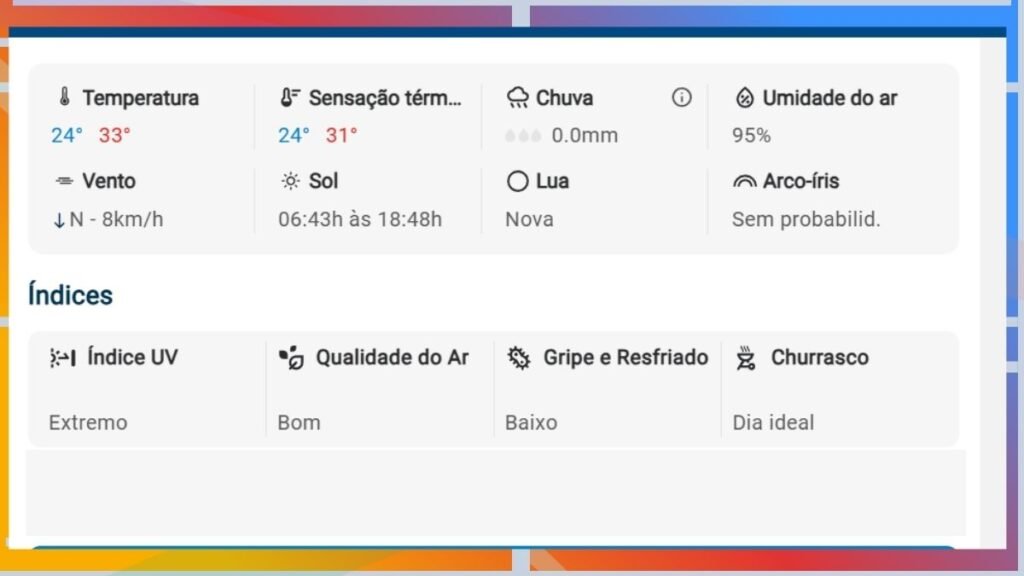Click the Churrasco grill icon
This screenshot has width=1024, height=576.
[x=745, y=358]
